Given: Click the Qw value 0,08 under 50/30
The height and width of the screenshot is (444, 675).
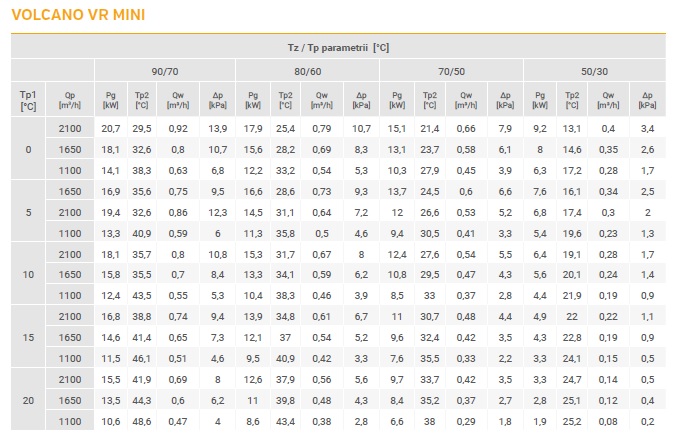Looking at the screenshot, I should point(608,421).
